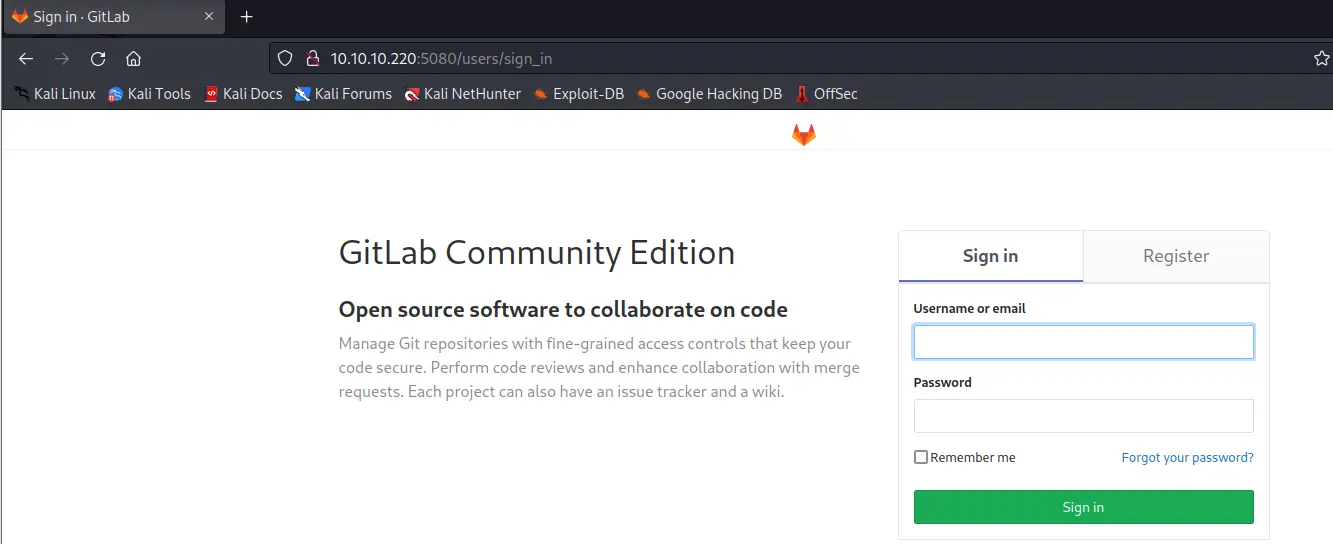Open the OffSec bookmark

coord(826,93)
